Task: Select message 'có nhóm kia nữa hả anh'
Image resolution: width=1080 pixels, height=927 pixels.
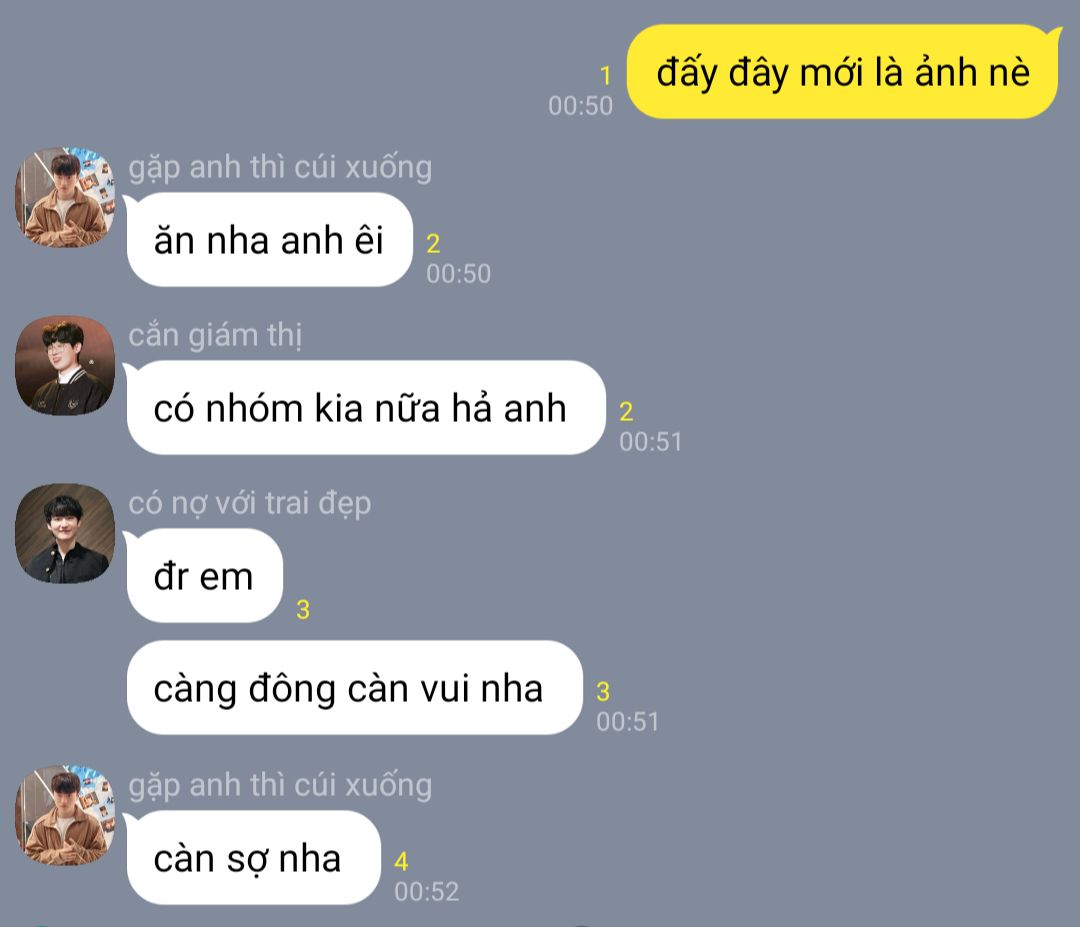Action: coord(364,408)
